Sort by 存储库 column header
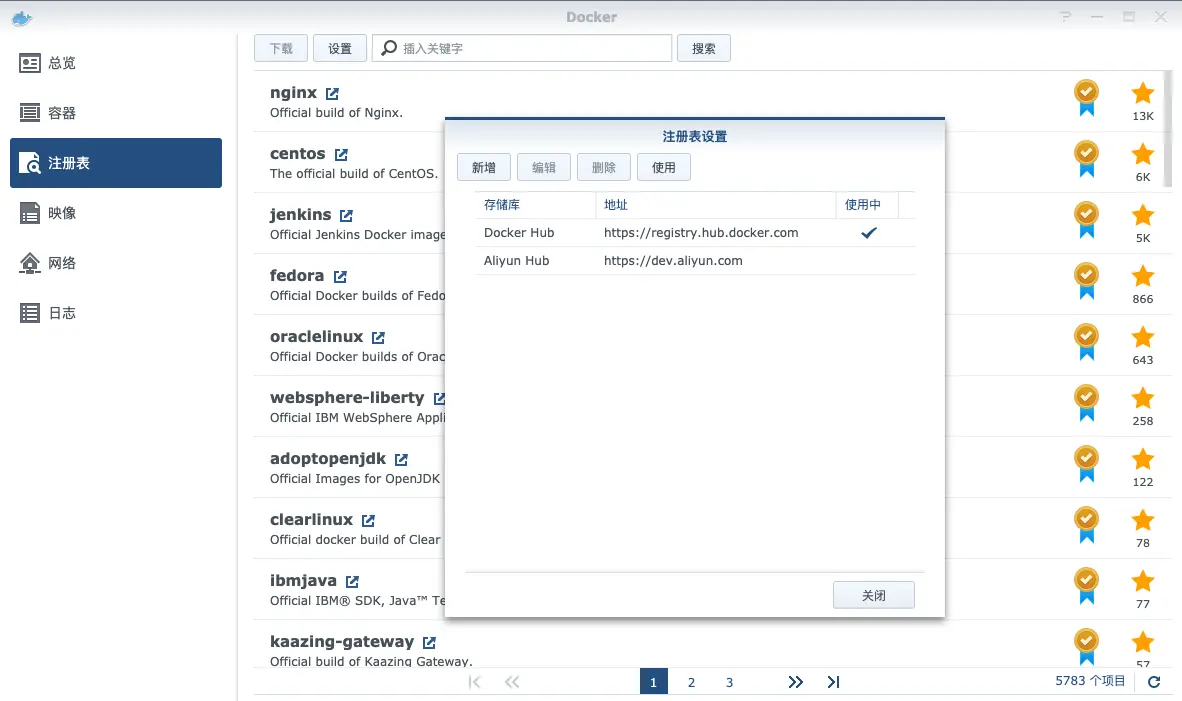 point(535,205)
